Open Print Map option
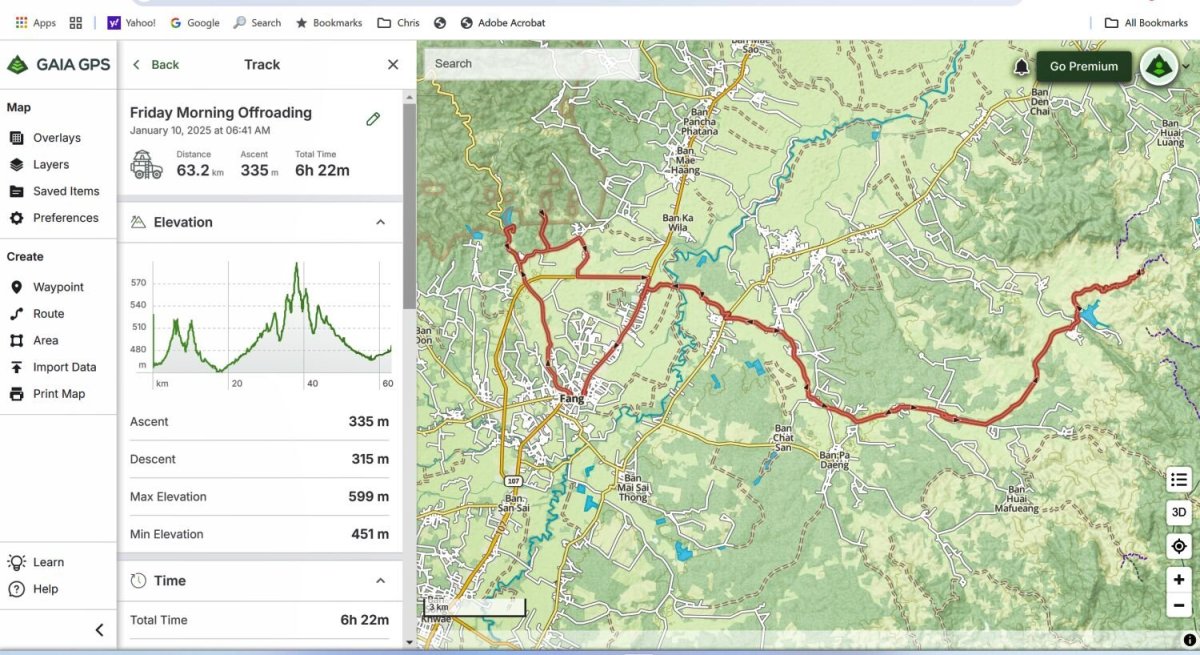Screen dimensions: 1200x655 point(59,394)
